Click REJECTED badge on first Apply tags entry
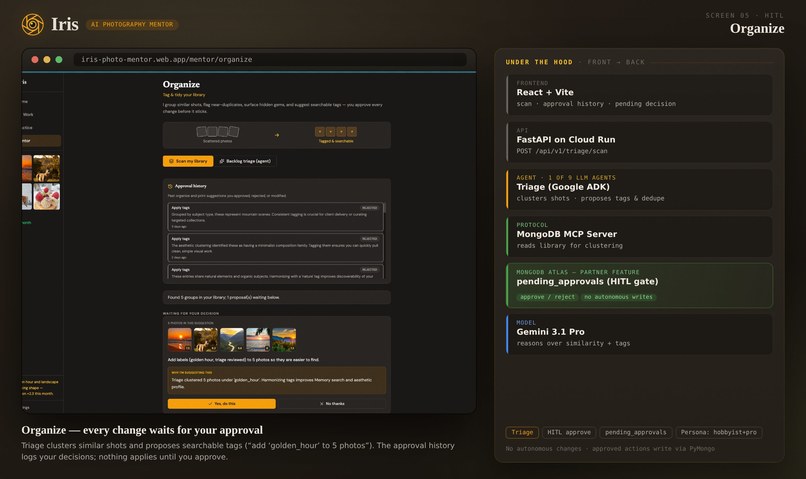Viewport: 806px width, 479px height. (x=369, y=208)
